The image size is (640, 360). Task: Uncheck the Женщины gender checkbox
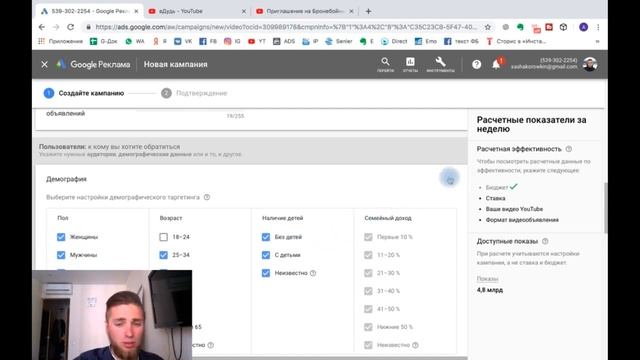61,237
